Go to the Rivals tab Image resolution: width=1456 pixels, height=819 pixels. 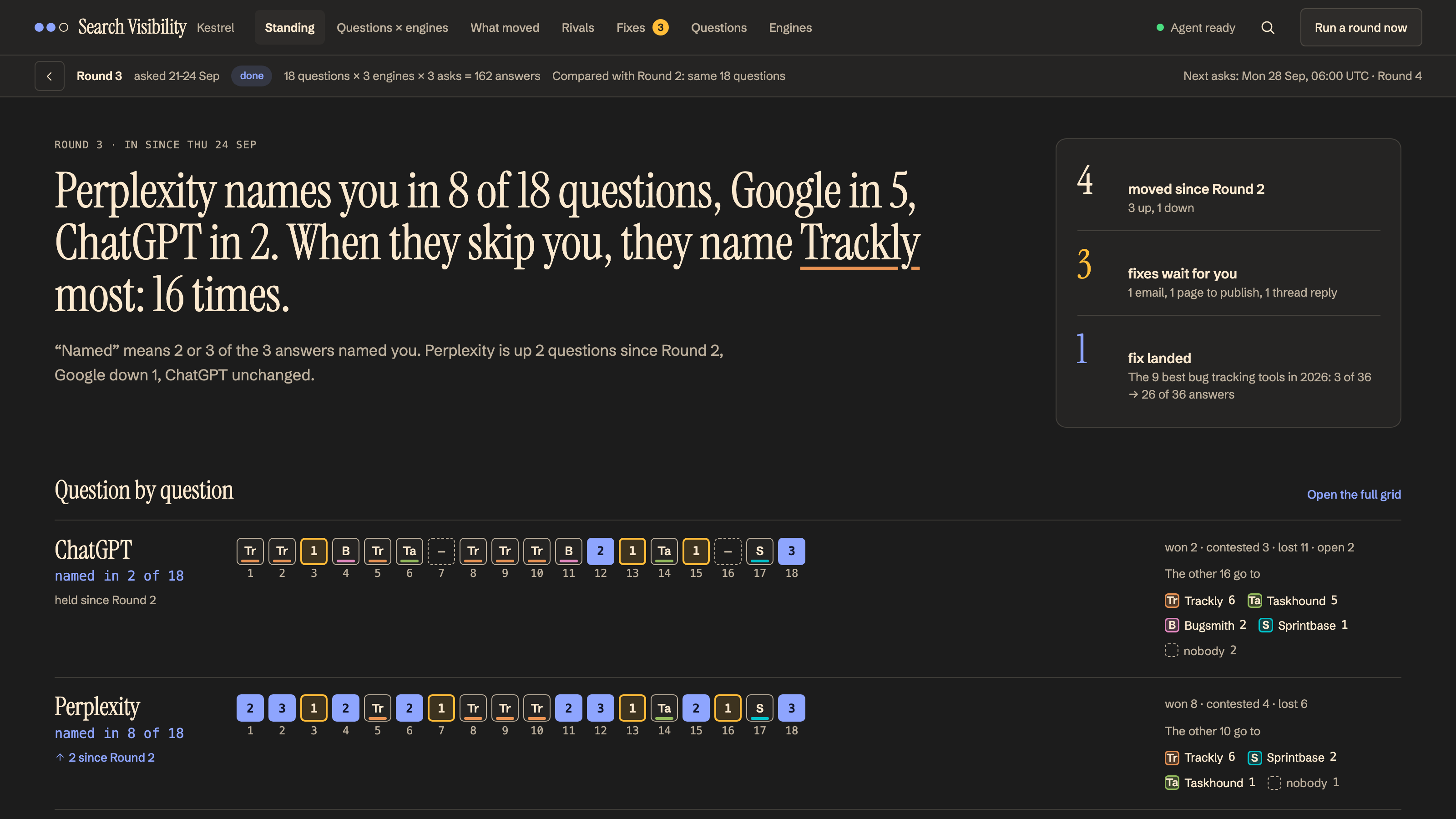pyautogui.click(x=578, y=28)
